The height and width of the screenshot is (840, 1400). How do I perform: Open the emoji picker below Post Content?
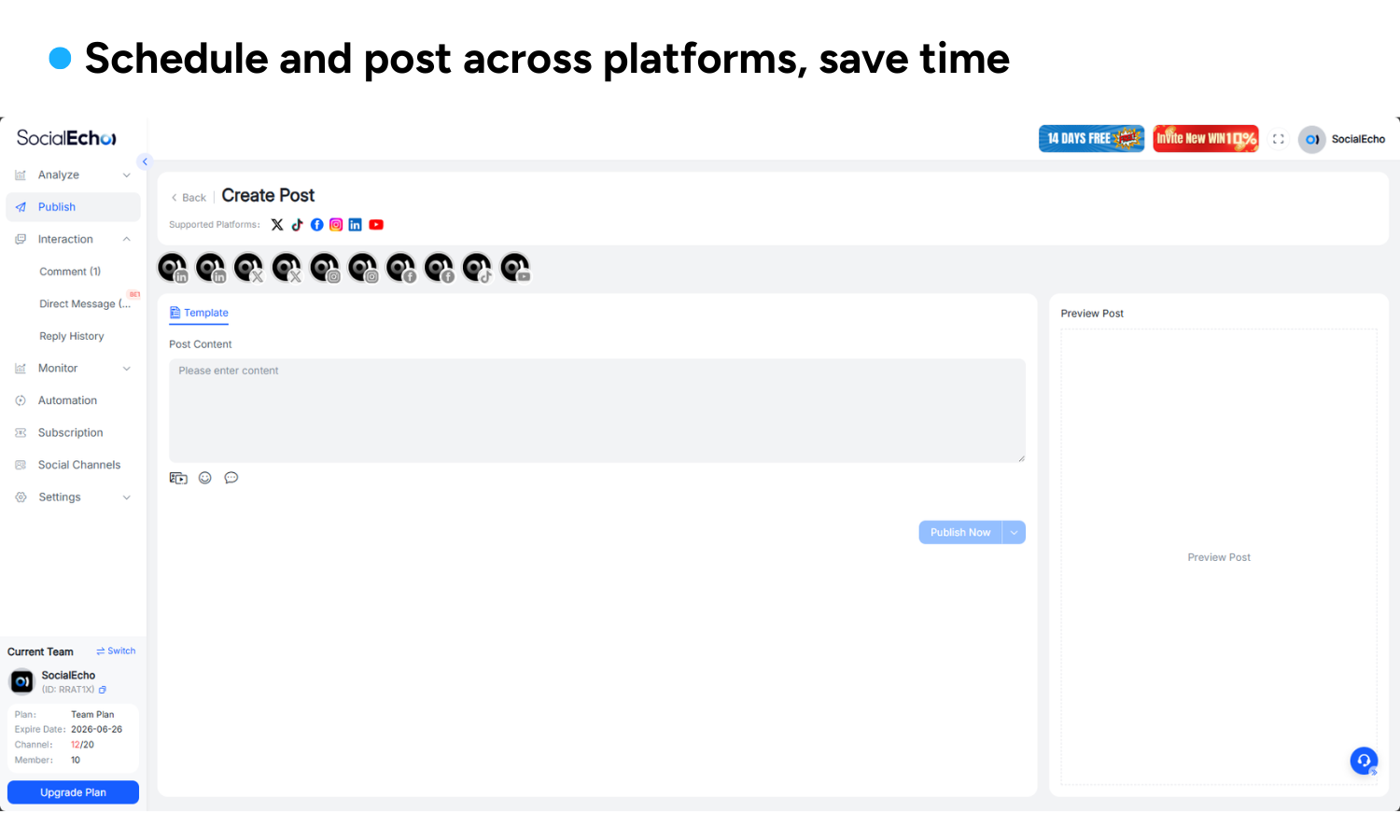(x=204, y=477)
